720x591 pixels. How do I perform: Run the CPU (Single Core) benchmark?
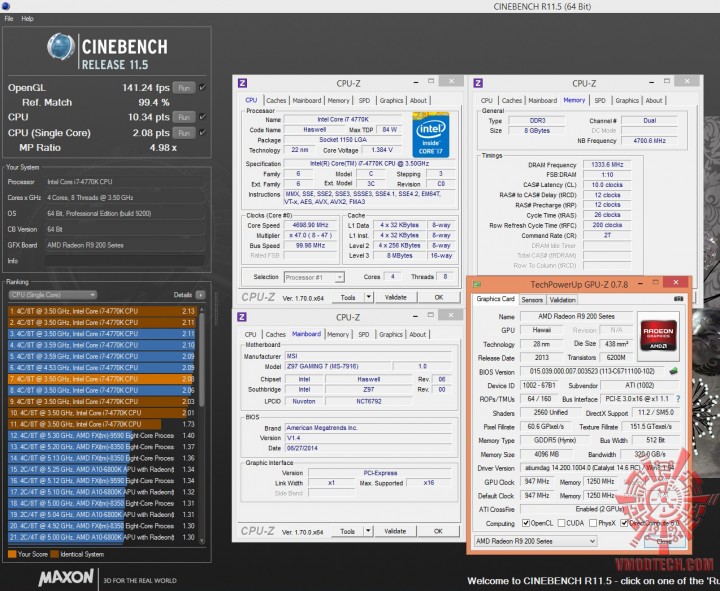click(184, 133)
